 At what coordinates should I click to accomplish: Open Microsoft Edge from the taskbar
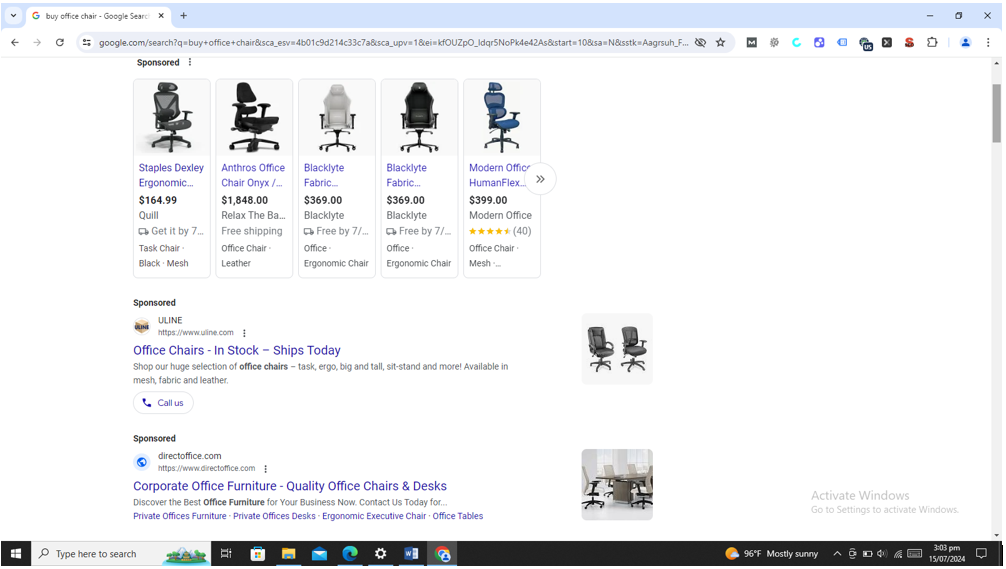pos(350,554)
